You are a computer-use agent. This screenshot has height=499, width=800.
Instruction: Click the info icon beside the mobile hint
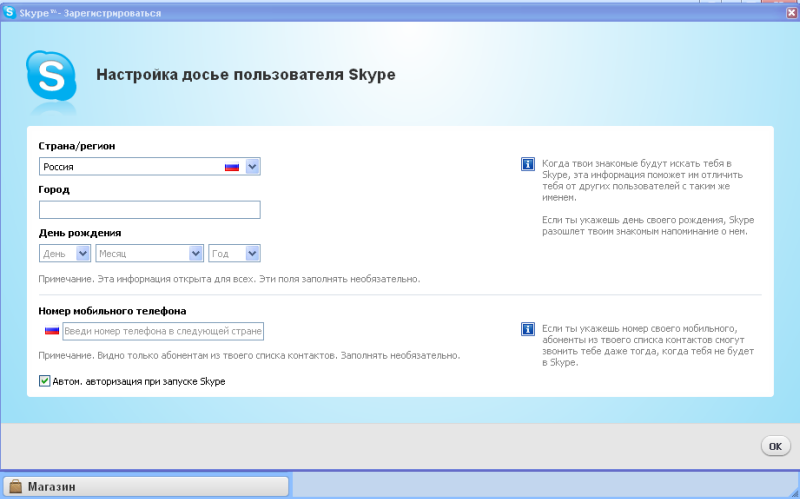(528, 329)
